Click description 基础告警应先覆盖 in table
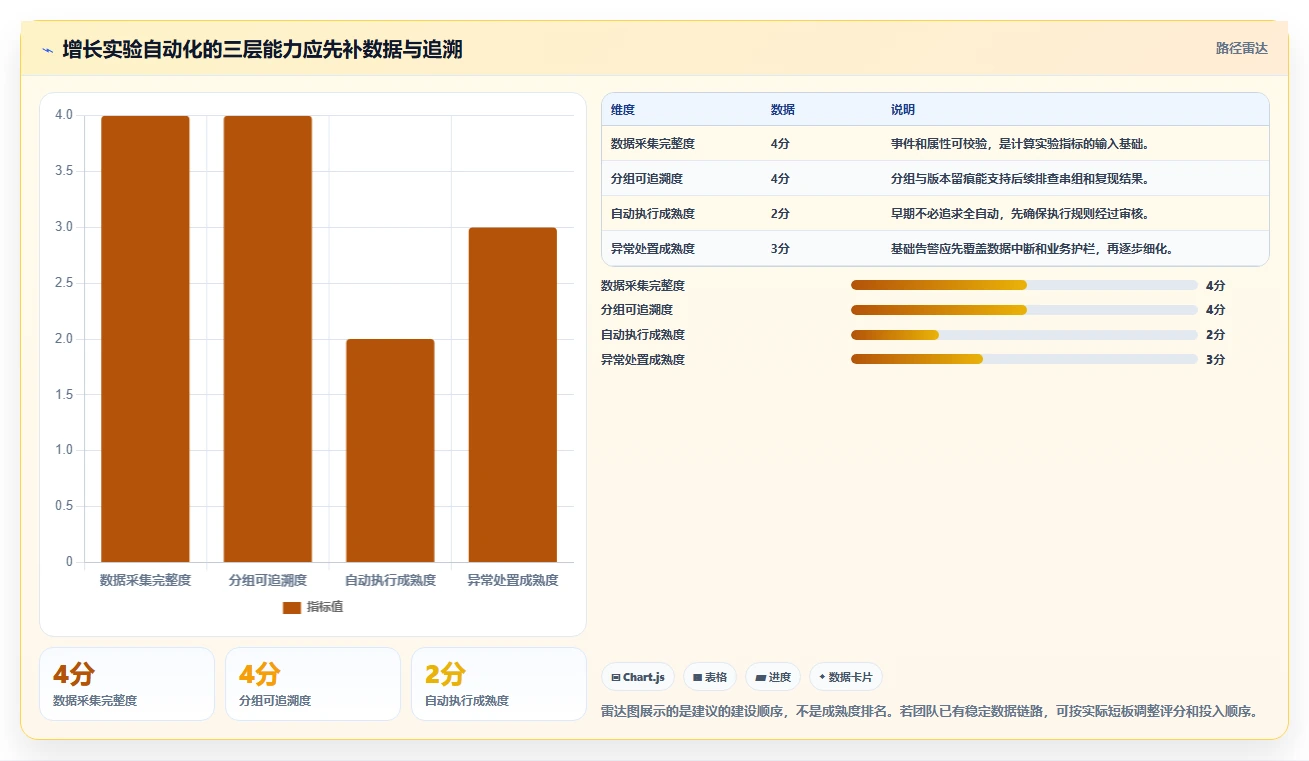Viewport: 1309px width, 761px height. click(1033, 249)
